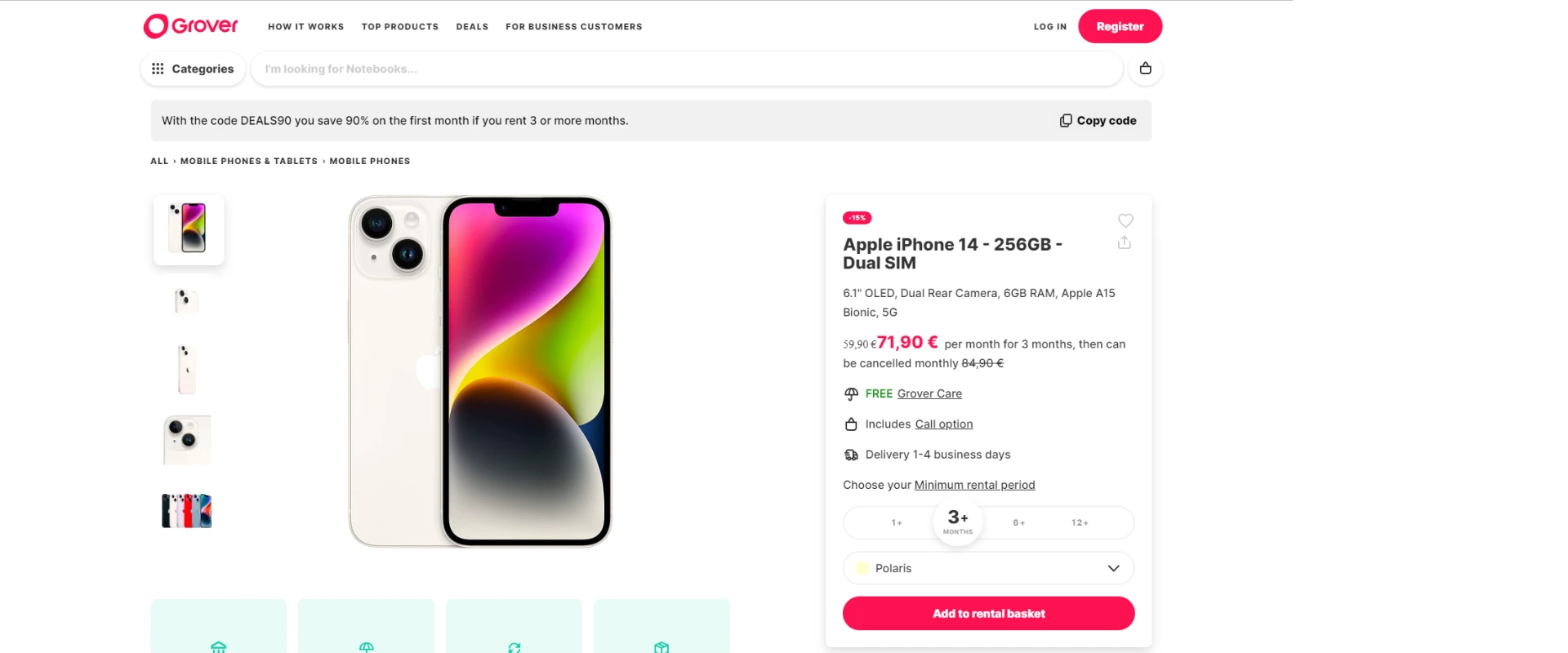Screen dimensions: 1568x653
Task: Open the Call option details link
Action: 943,424
